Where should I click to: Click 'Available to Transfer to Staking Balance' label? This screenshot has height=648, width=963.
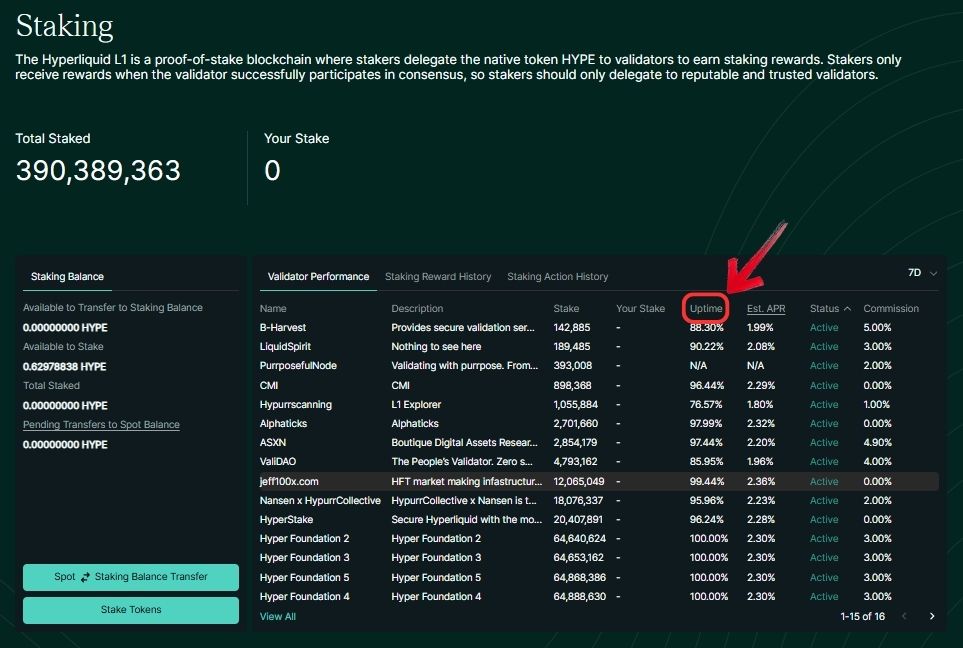113,308
